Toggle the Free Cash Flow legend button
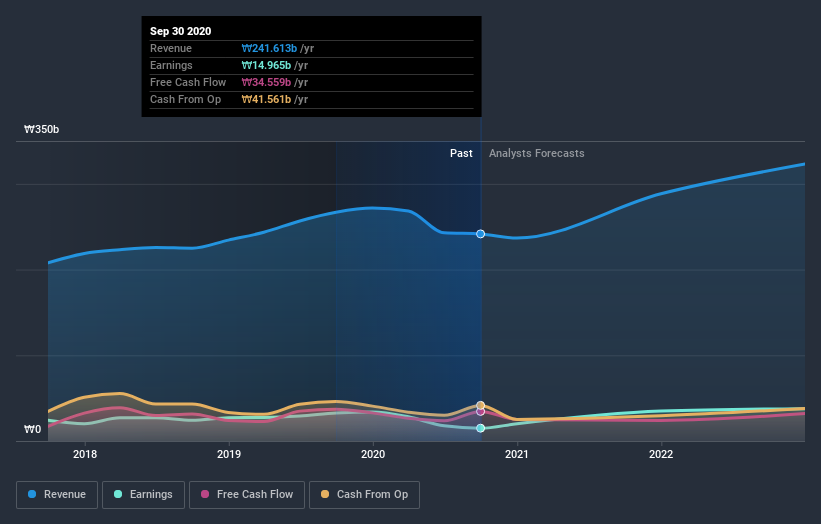Image resolution: width=821 pixels, height=524 pixels. [x=247, y=495]
